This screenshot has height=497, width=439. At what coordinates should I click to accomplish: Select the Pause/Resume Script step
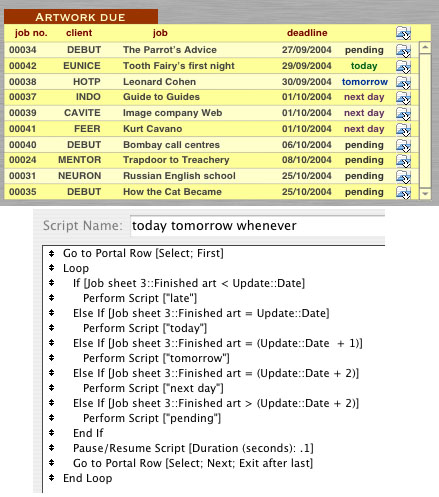pos(193,448)
